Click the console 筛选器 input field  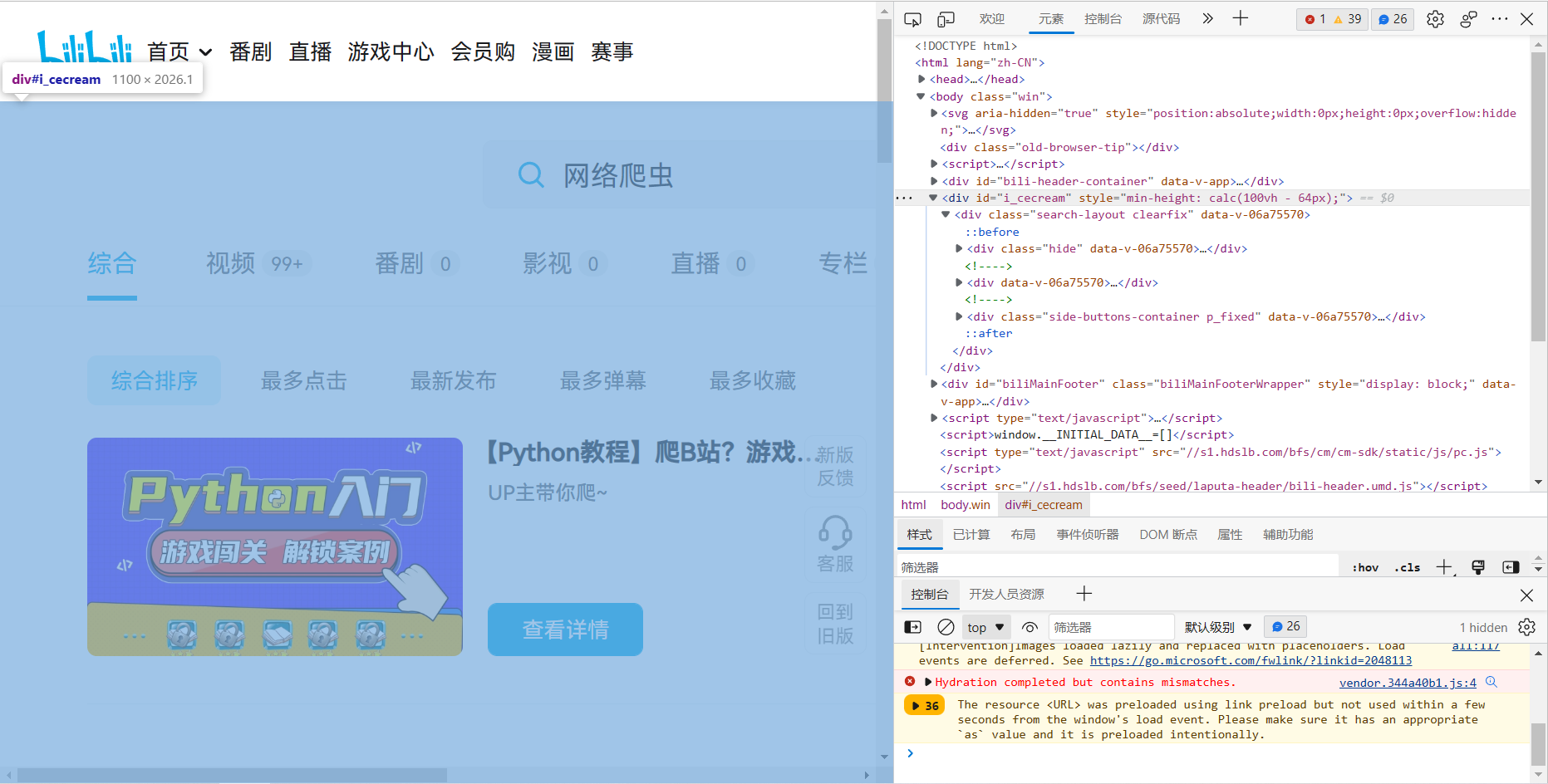(1111, 627)
